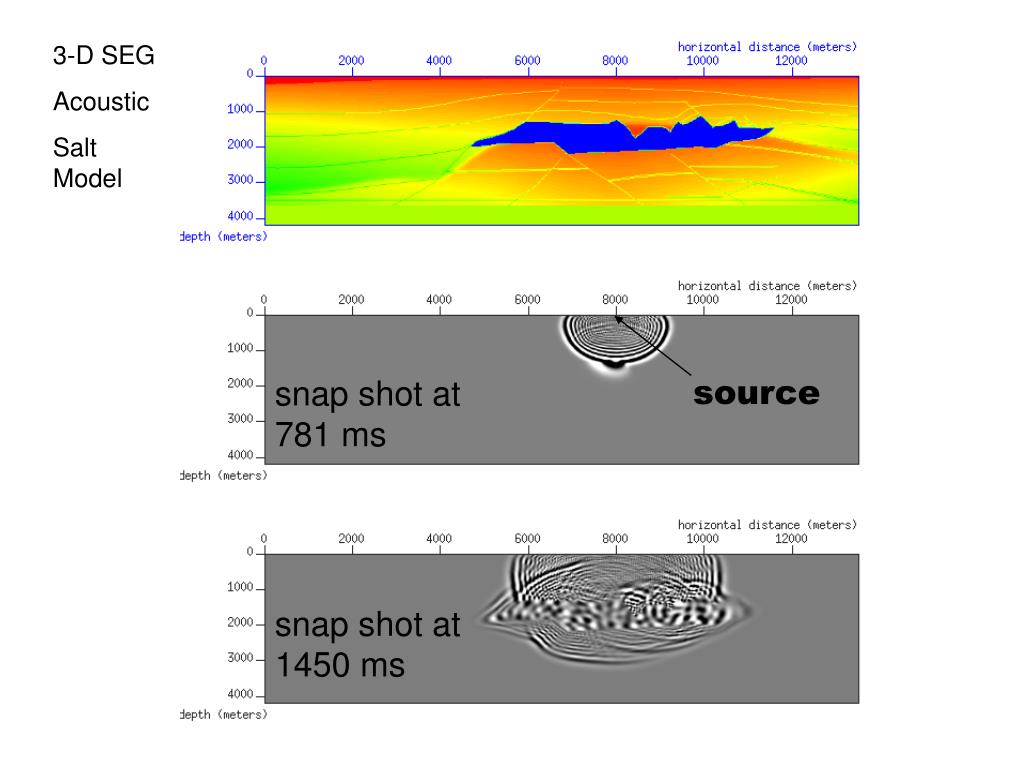Click depth tick "1000" beside the 1450 ms plot
1024x768 pixels.
pos(240,587)
